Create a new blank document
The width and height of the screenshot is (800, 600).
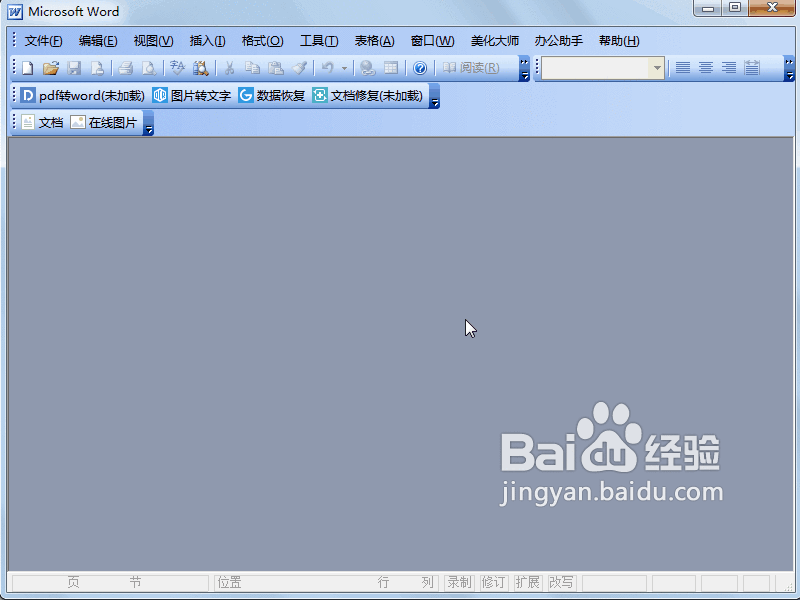pos(26,67)
